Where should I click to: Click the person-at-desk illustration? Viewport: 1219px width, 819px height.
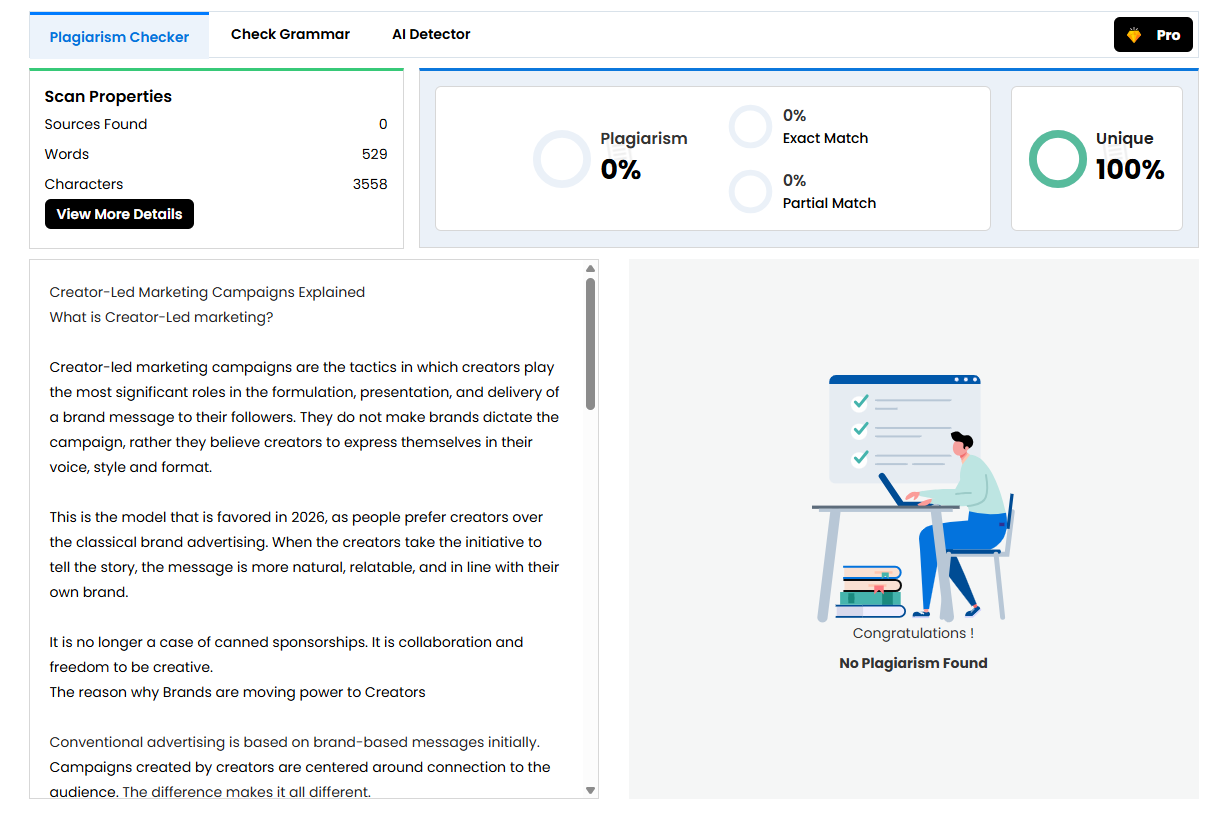(x=957, y=522)
